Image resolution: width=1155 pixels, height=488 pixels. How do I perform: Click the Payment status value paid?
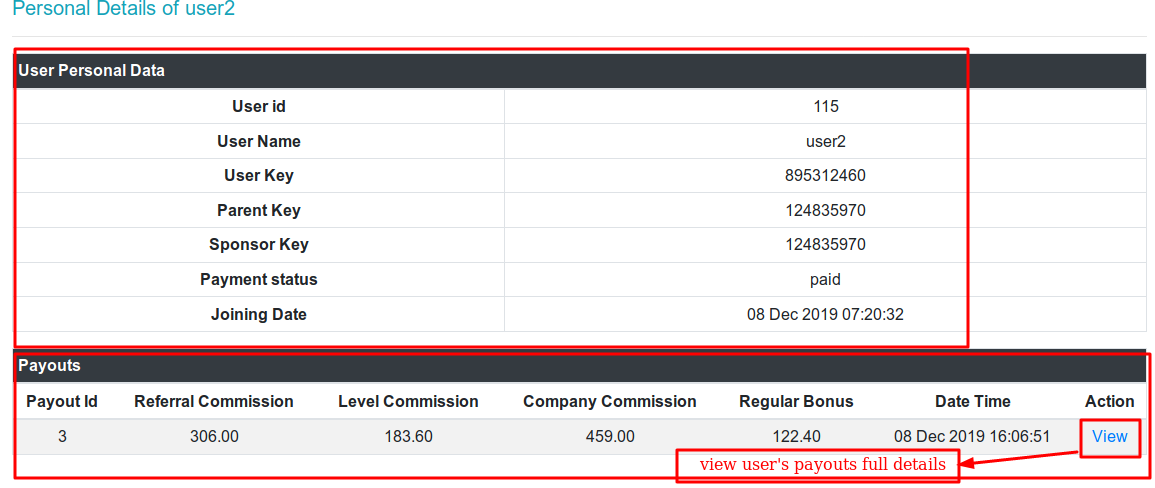coord(825,280)
